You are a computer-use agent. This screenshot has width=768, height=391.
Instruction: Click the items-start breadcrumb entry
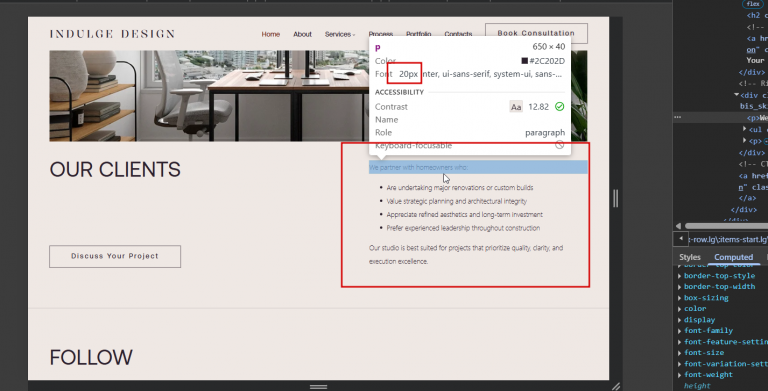(728, 240)
